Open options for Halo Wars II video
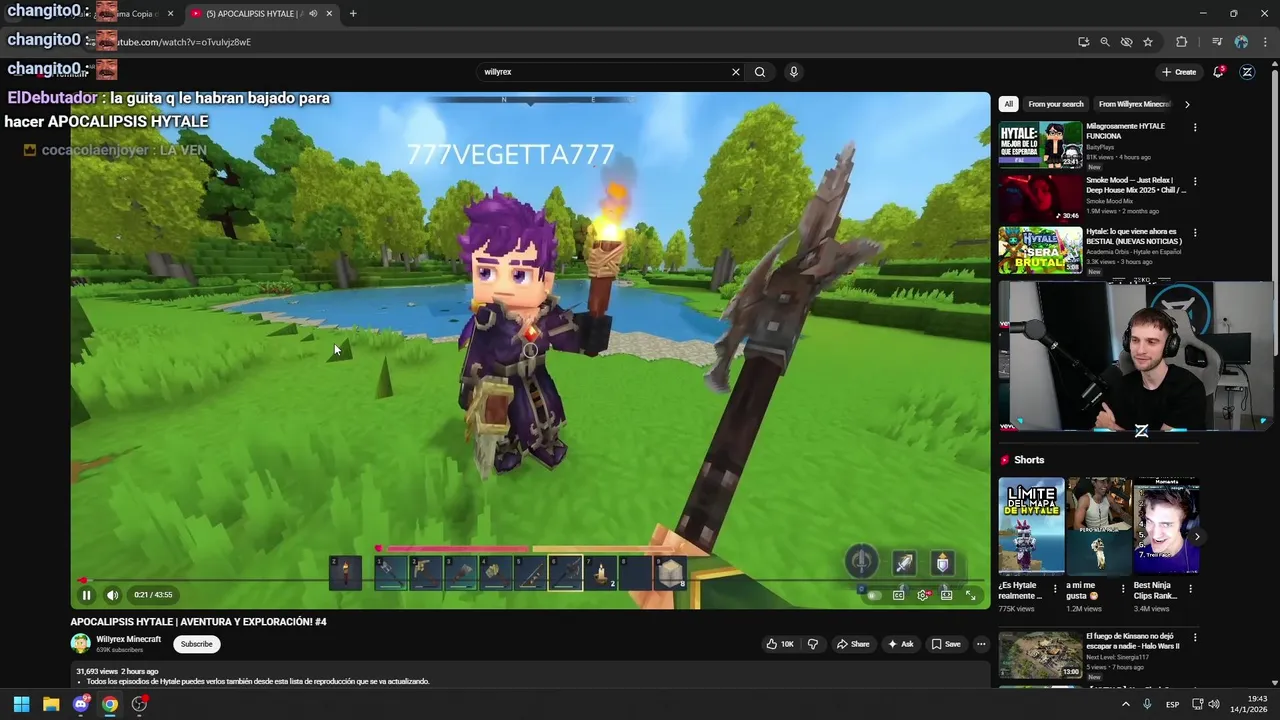Image resolution: width=1280 pixels, height=720 pixels. 1194,637
